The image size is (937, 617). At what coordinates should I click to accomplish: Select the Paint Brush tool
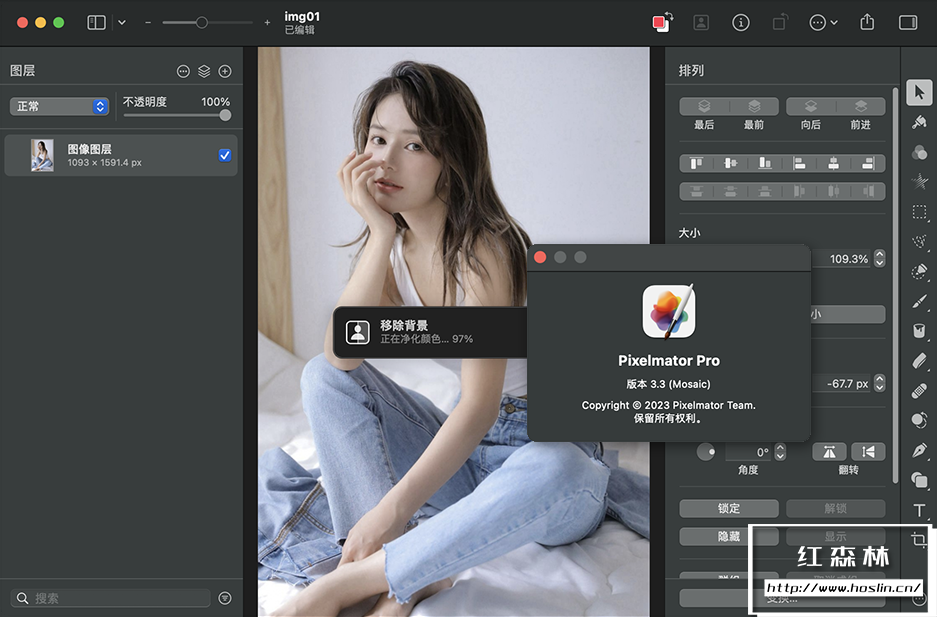coord(919,301)
